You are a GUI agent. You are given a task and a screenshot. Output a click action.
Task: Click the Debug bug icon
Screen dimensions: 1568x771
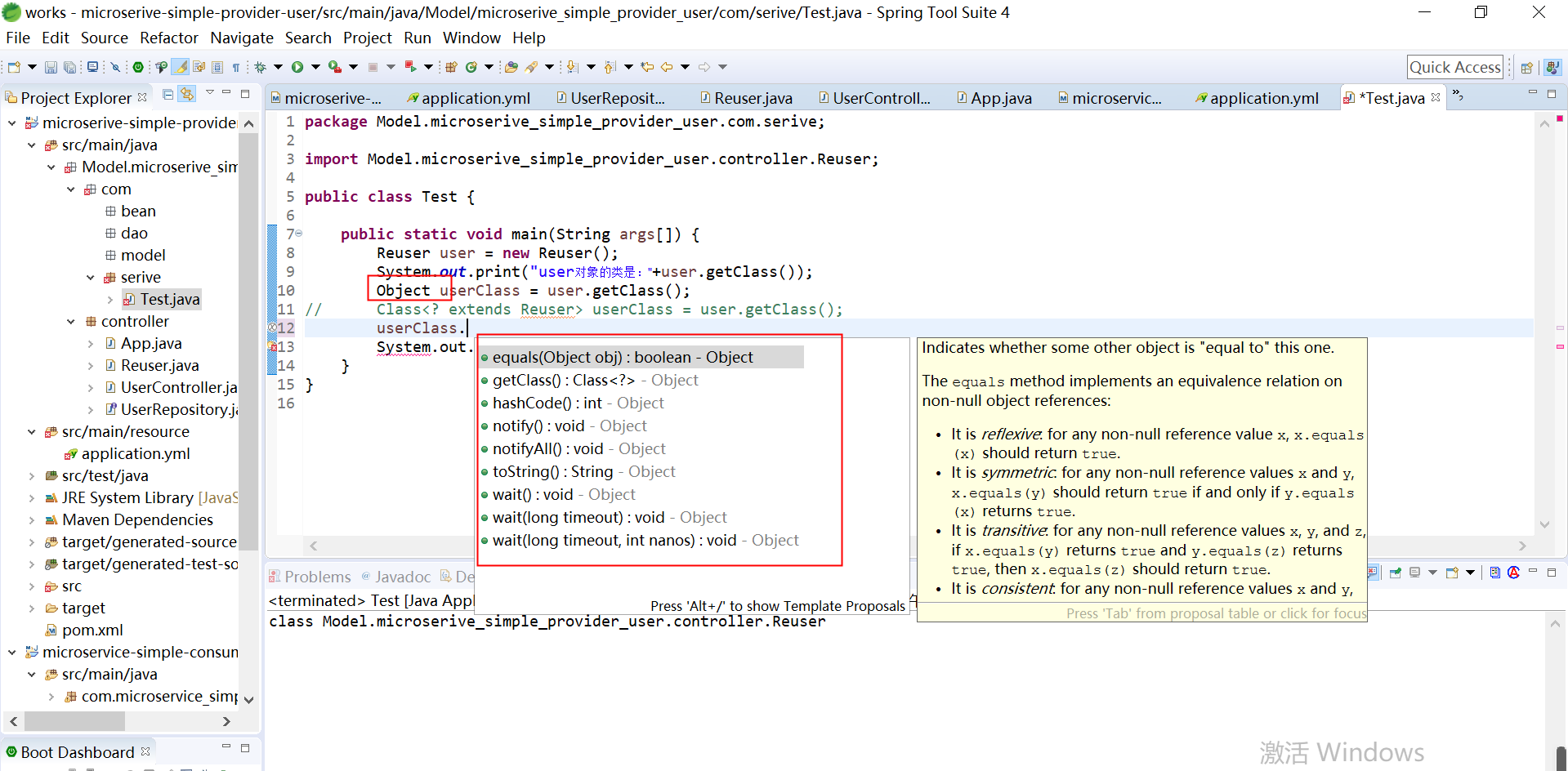(x=260, y=67)
